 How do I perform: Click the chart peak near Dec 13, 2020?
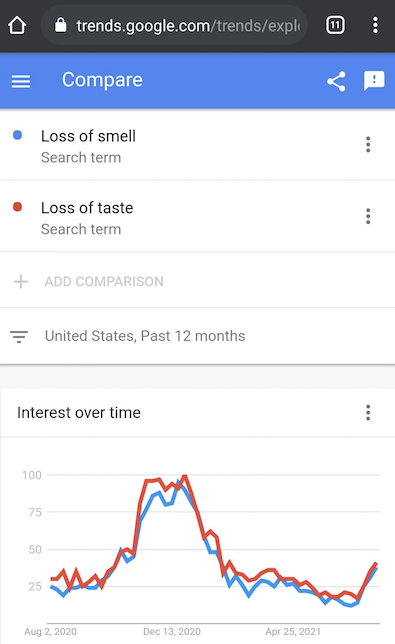pos(184,476)
